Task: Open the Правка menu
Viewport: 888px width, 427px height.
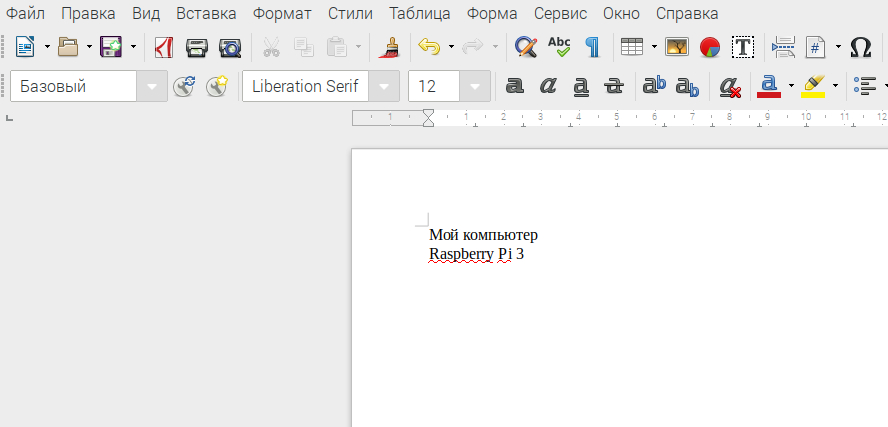Action: point(88,14)
